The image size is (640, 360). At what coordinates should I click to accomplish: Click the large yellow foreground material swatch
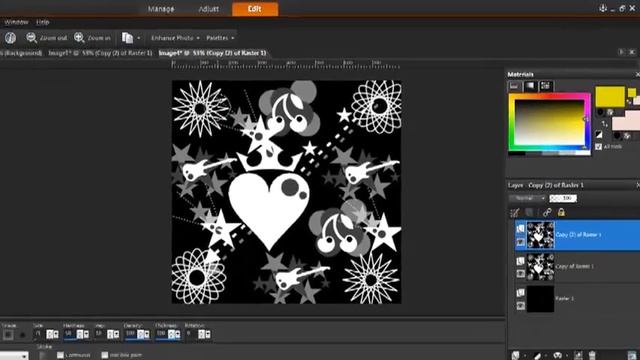click(x=610, y=97)
